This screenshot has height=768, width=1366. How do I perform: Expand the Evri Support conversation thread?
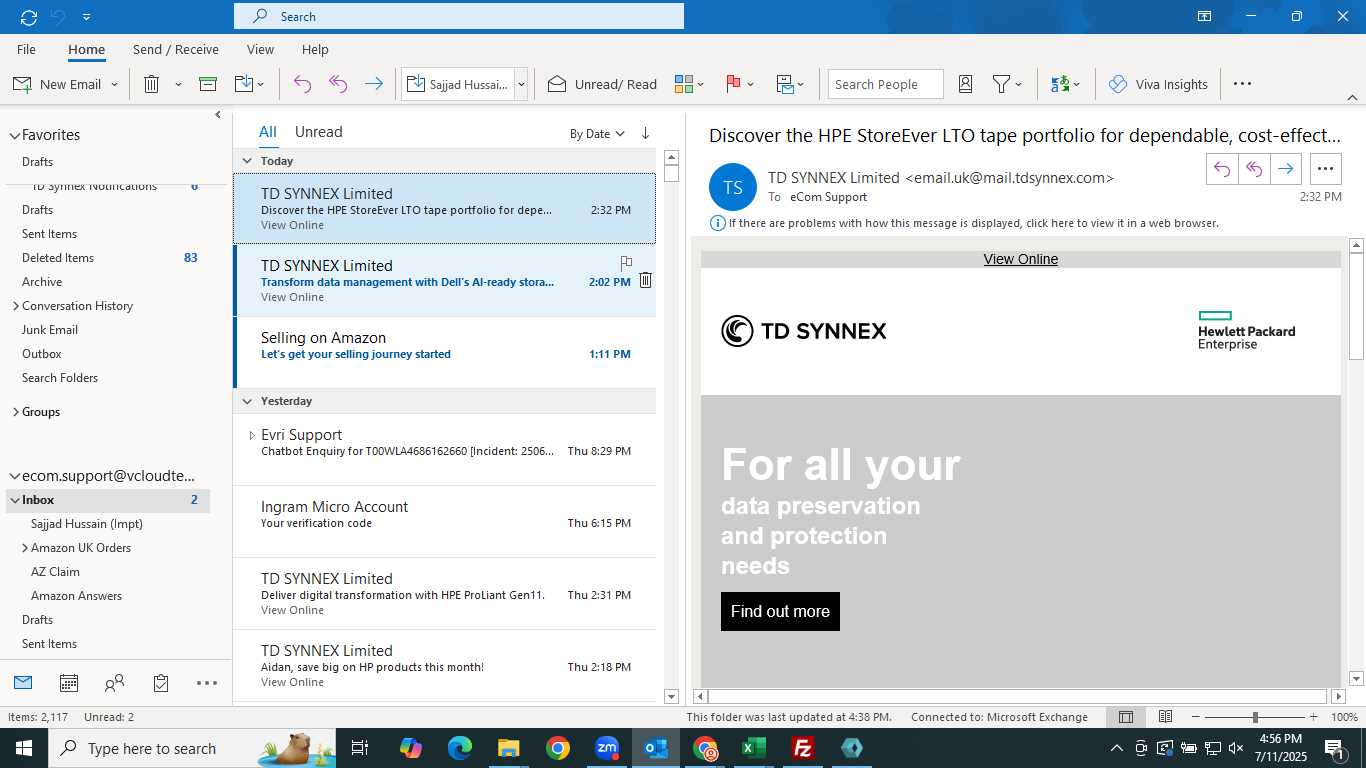tap(252, 435)
